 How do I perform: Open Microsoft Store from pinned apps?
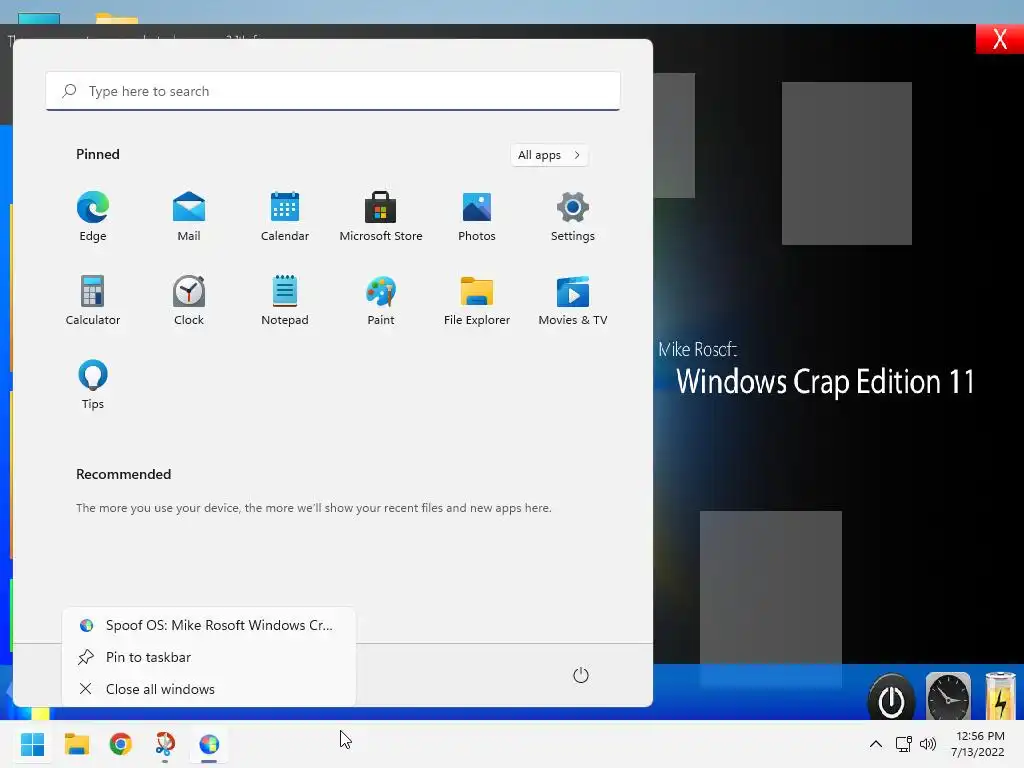click(x=381, y=217)
